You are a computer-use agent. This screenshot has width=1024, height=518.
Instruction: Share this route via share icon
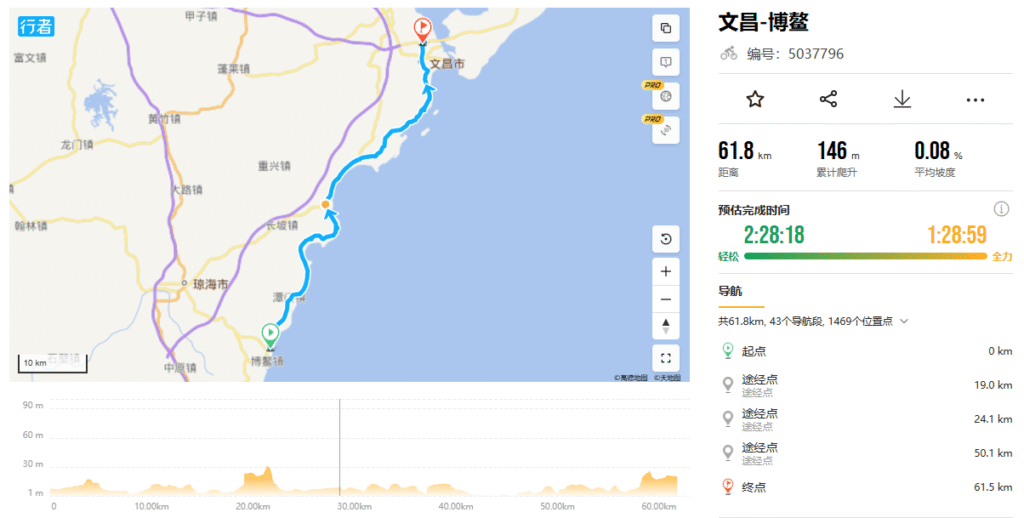(828, 99)
